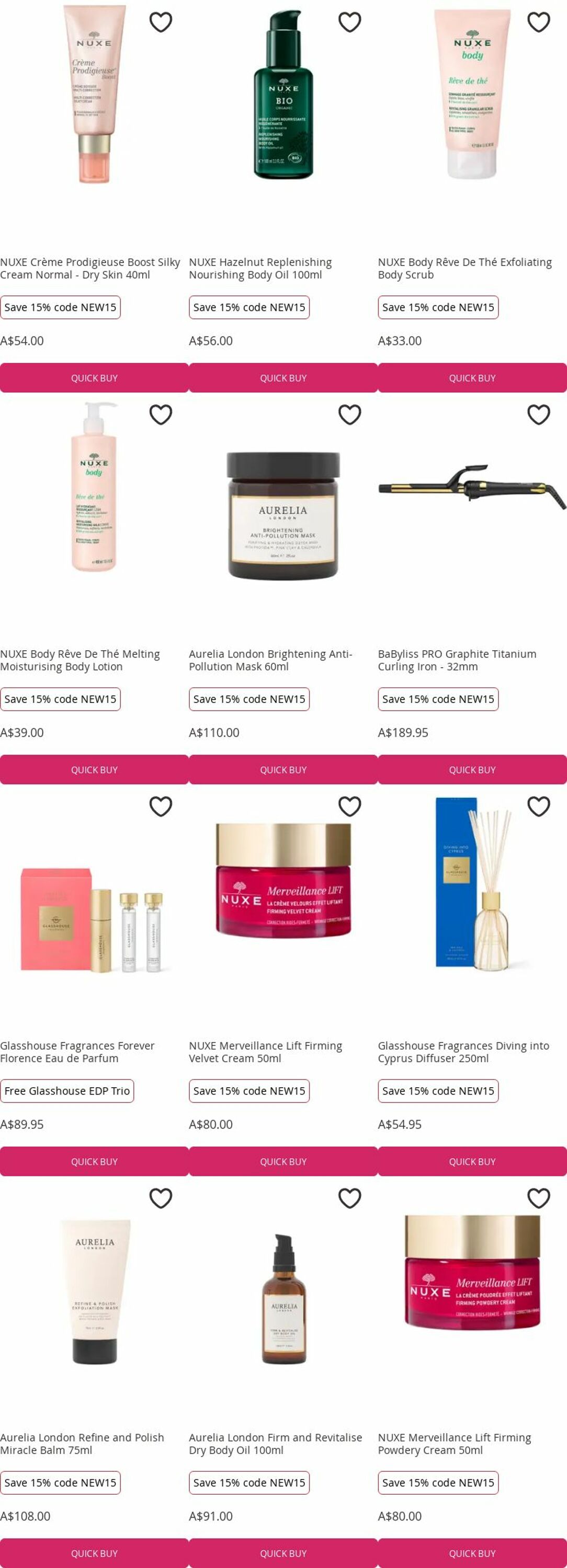Wishlist the NUXE Melting Moisturising Body Lotion
567x1568 pixels.
pyautogui.click(x=161, y=414)
